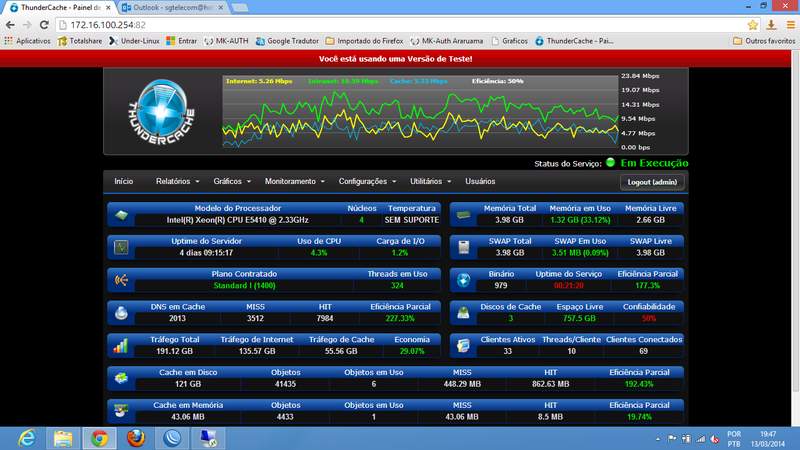The width and height of the screenshot is (800, 450).
Task: Open Firefox from the taskbar
Action: pos(136,438)
